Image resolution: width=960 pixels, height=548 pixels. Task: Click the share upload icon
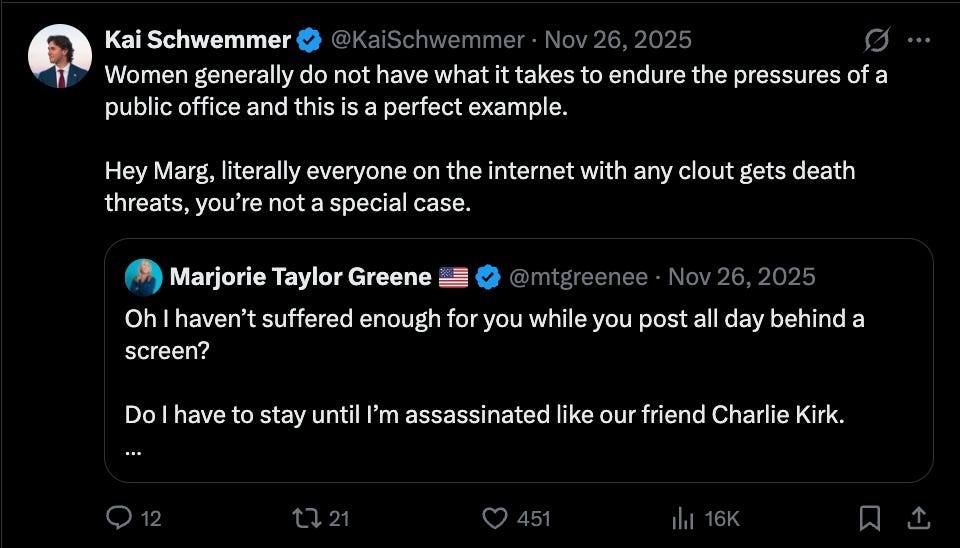[918, 518]
